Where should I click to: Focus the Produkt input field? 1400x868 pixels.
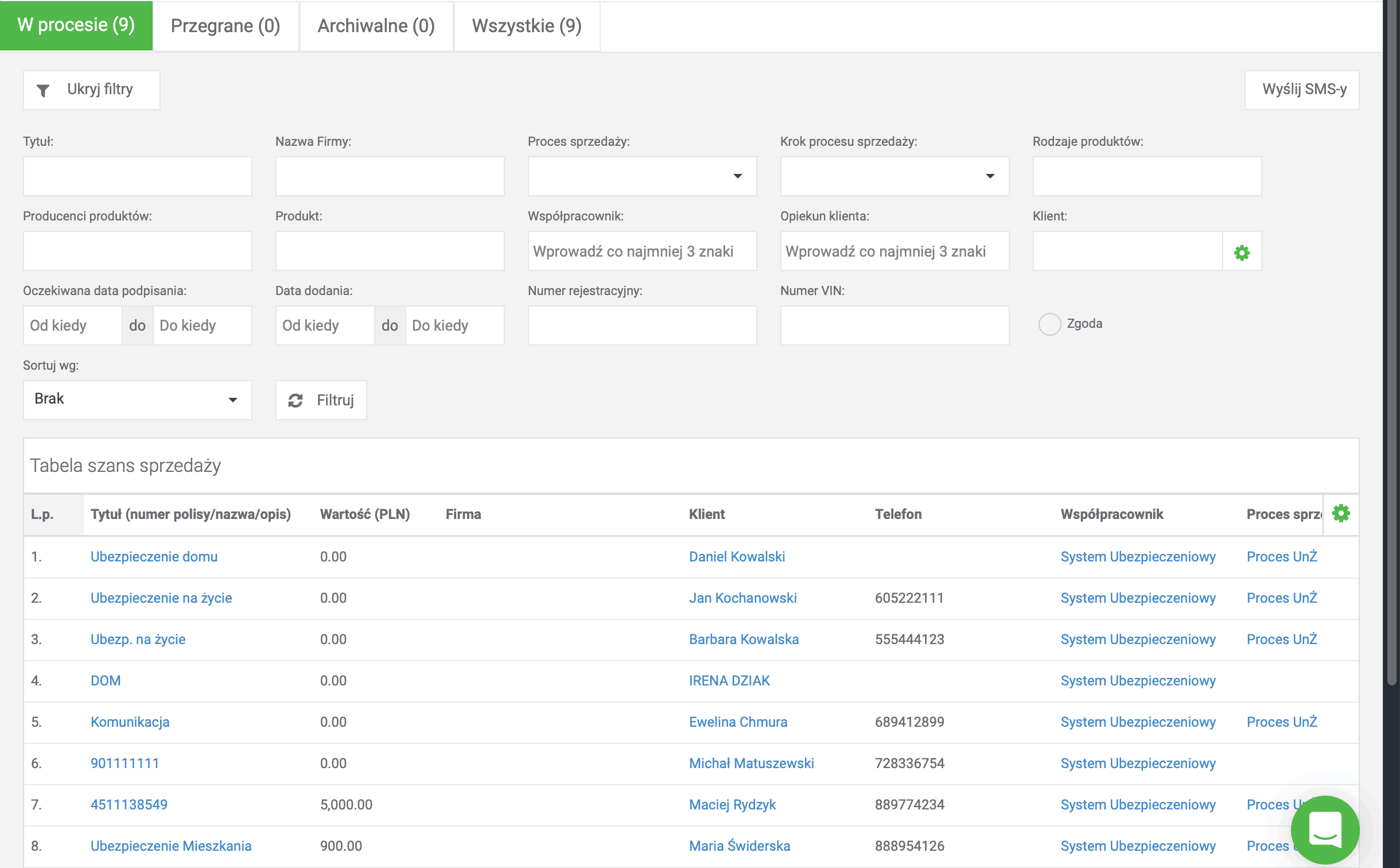coord(390,251)
